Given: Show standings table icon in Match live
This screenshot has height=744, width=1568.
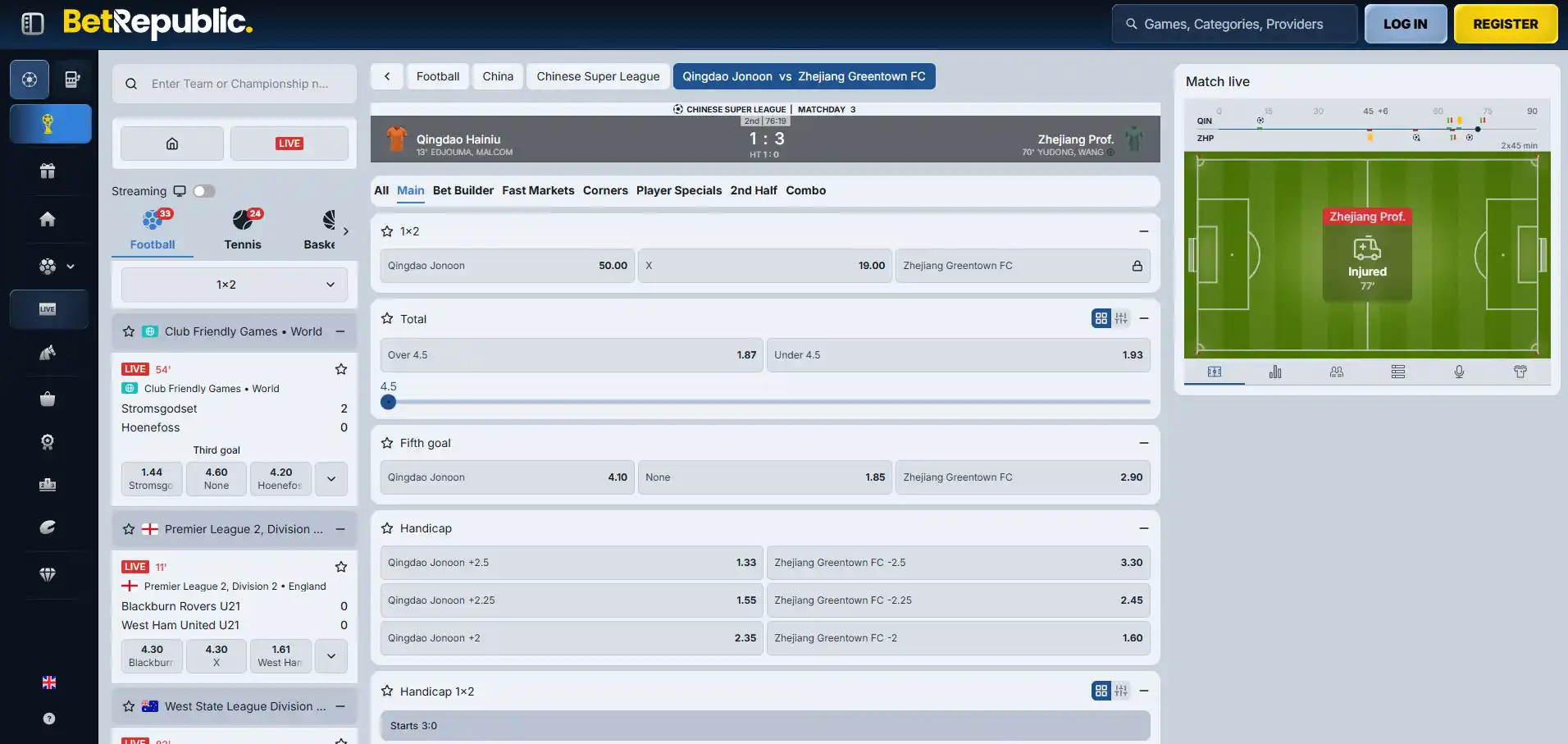Looking at the screenshot, I should [x=1398, y=372].
